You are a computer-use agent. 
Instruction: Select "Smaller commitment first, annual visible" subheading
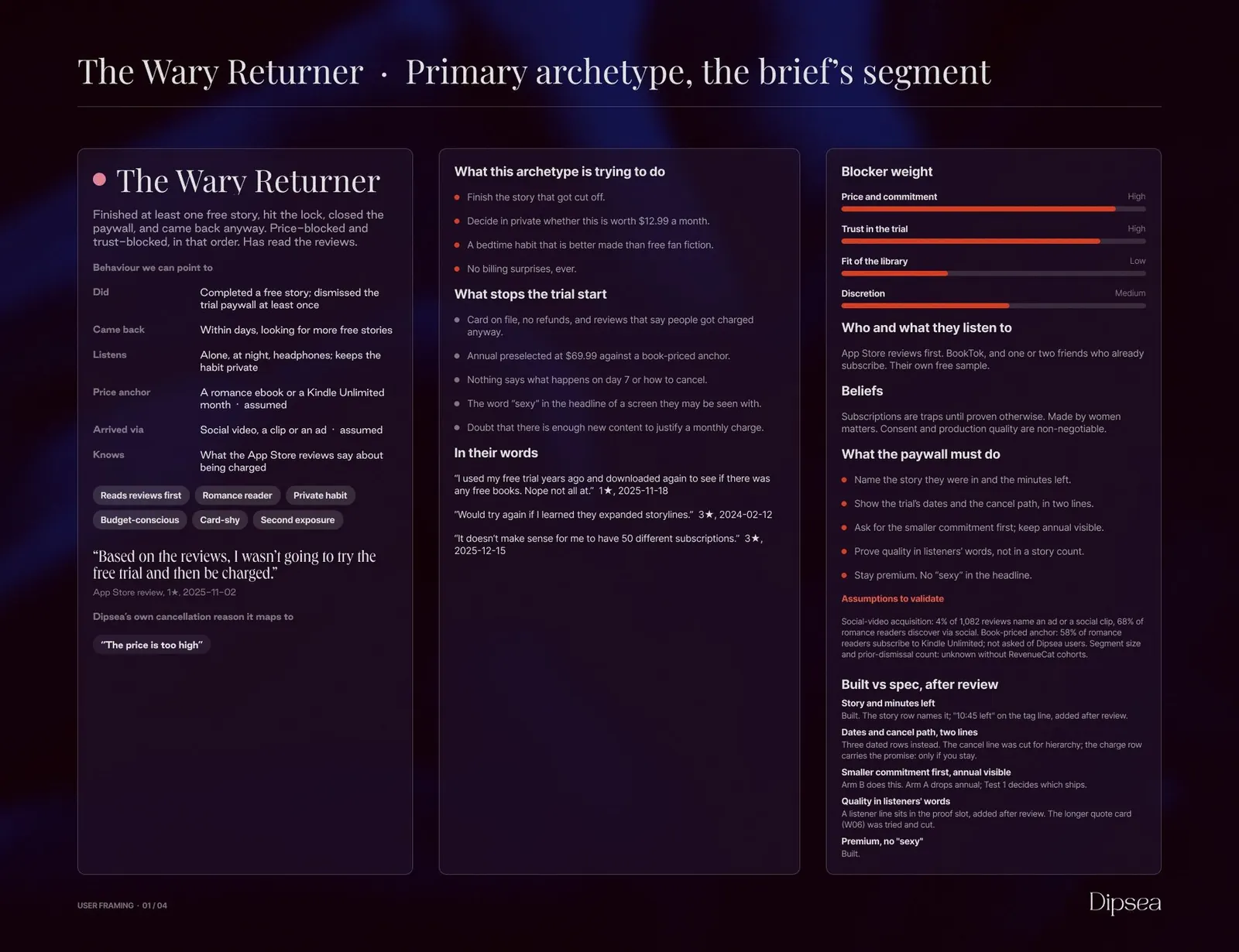coord(926,772)
